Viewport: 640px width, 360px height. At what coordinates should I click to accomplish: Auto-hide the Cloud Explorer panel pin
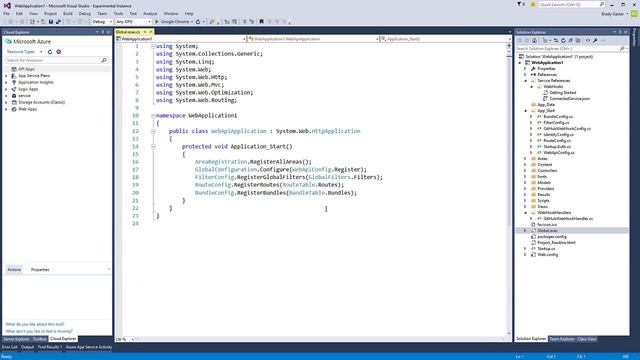point(103,32)
